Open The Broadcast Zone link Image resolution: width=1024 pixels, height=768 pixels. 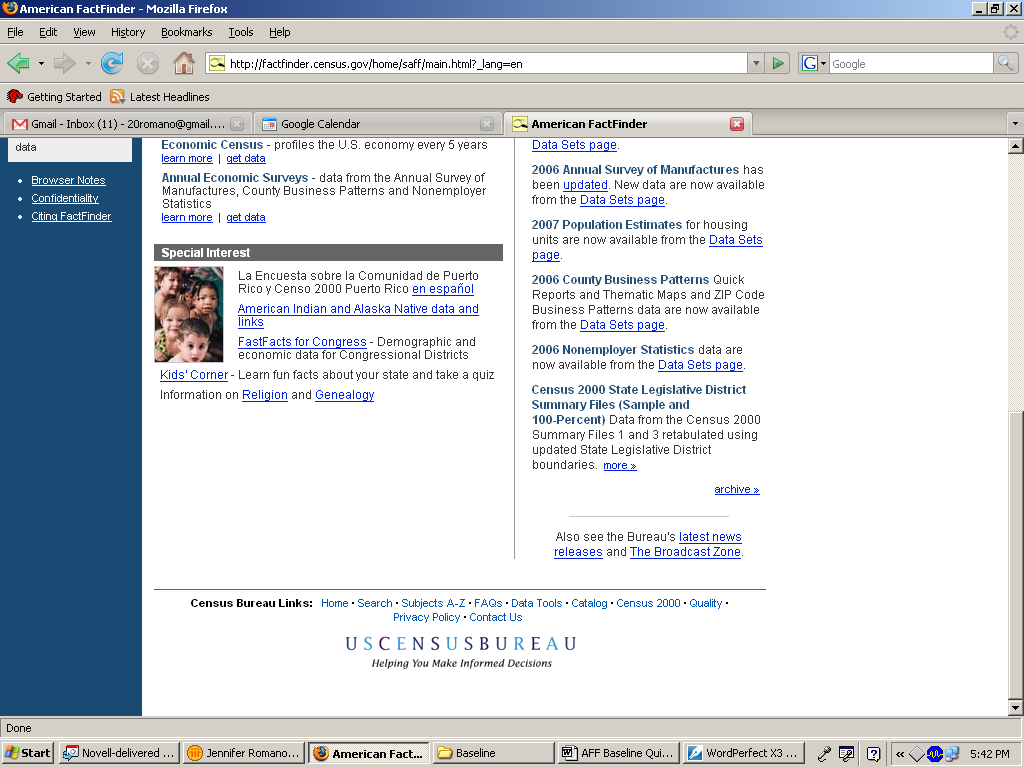(x=685, y=552)
